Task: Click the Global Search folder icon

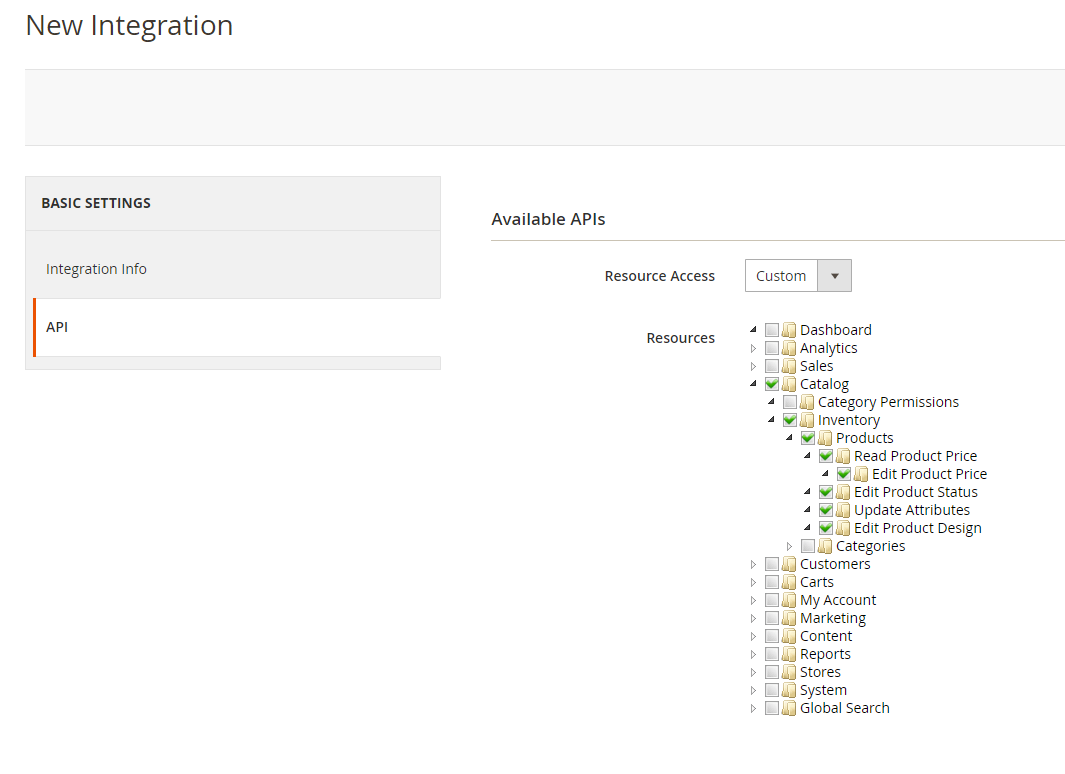Action: coord(790,707)
